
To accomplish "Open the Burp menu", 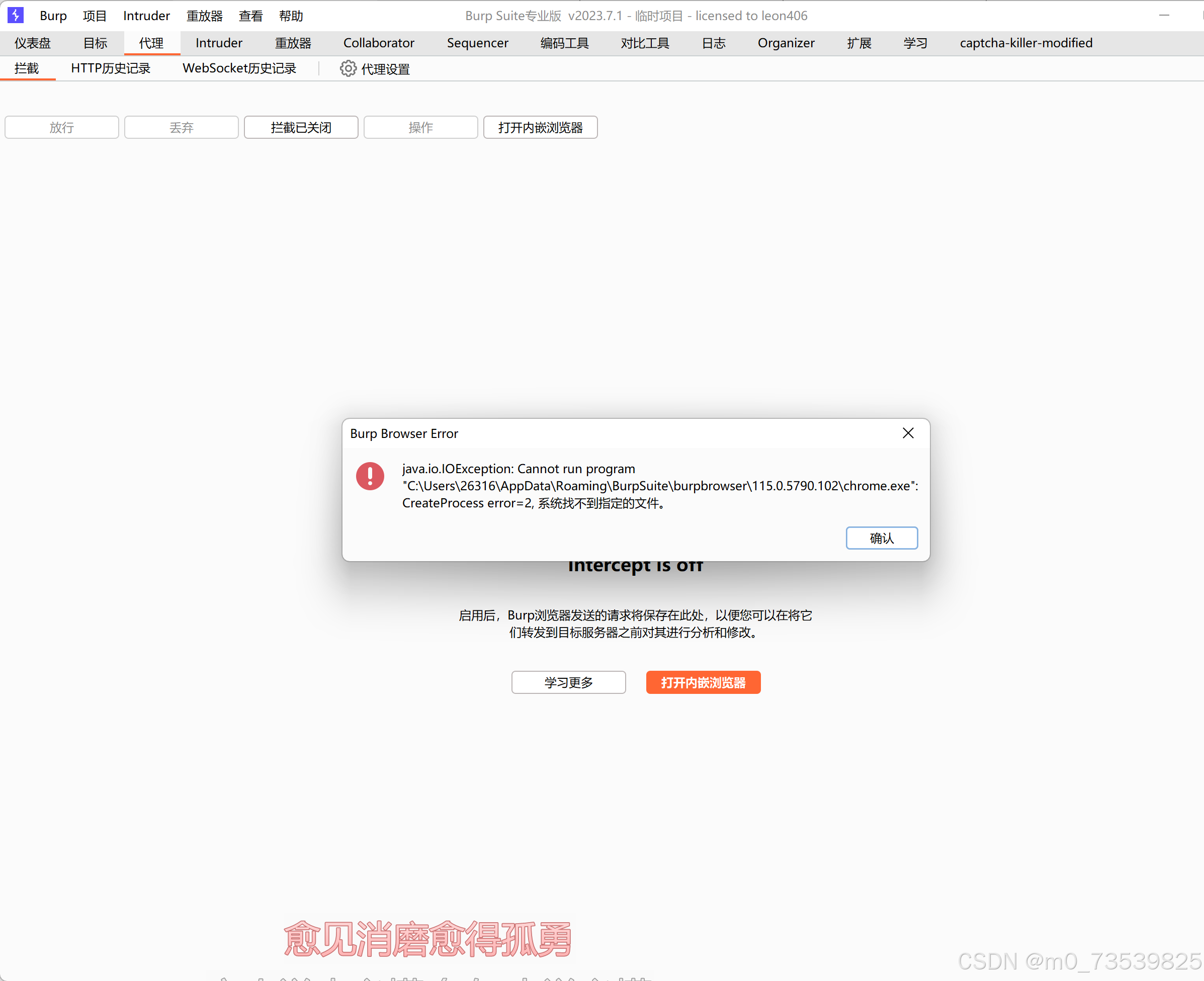I will (x=53, y=16).
